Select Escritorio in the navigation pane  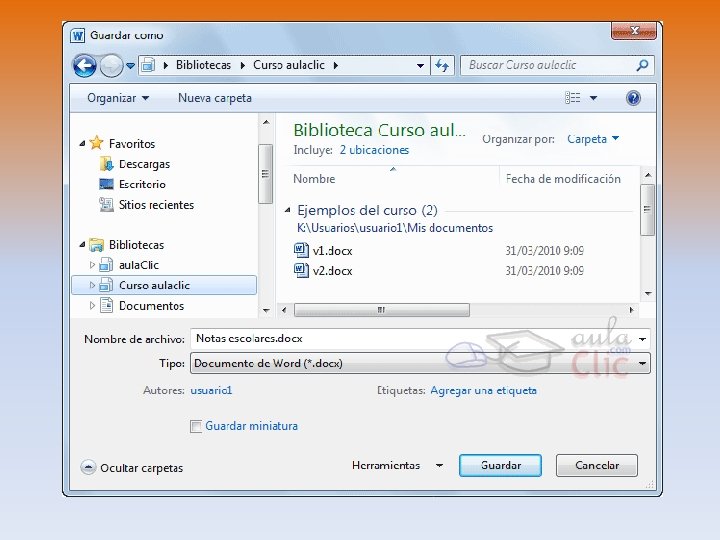142,184
